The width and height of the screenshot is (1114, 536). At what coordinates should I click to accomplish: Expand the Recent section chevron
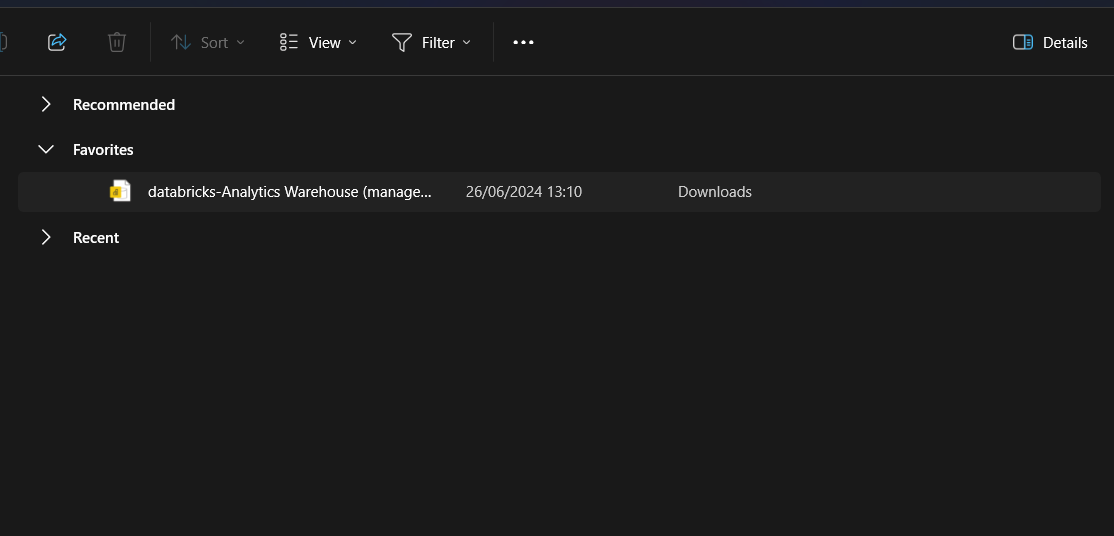click(46, 237)
